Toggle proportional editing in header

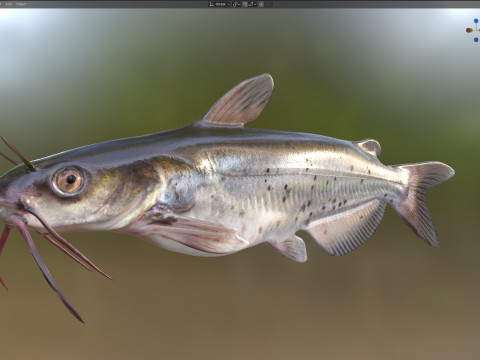click(x=261, y=4)
